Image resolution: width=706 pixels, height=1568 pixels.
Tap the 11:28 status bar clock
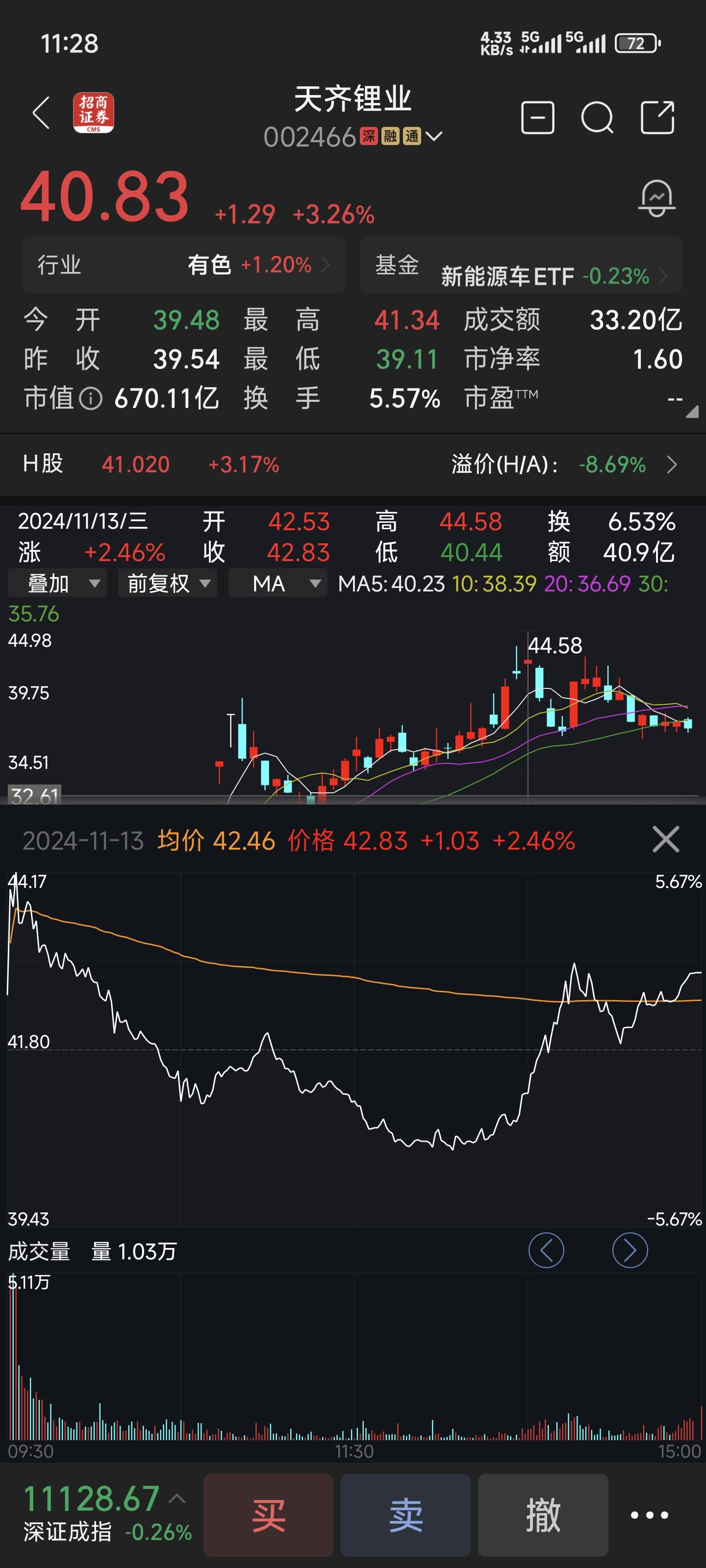point(70,43)
